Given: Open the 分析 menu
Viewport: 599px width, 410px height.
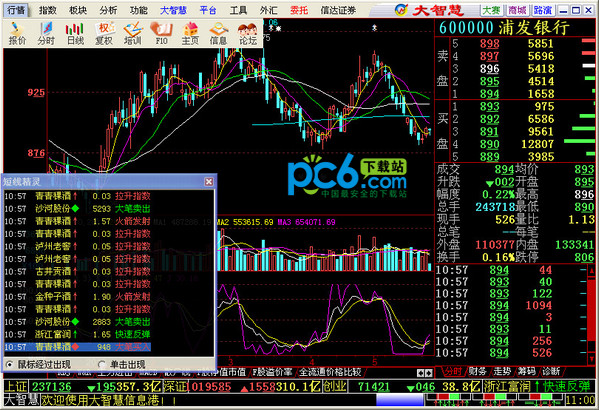Looking at the screenshot, I should [x=108, y=10].
